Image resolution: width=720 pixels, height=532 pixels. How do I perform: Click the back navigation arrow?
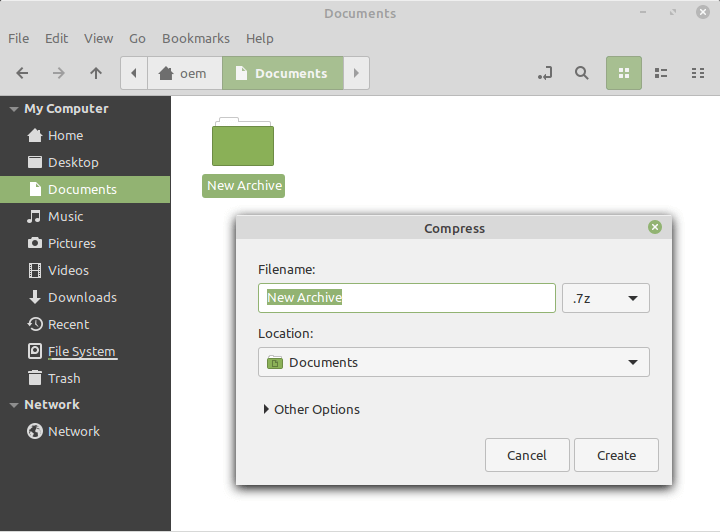click(x=22, y=73)
